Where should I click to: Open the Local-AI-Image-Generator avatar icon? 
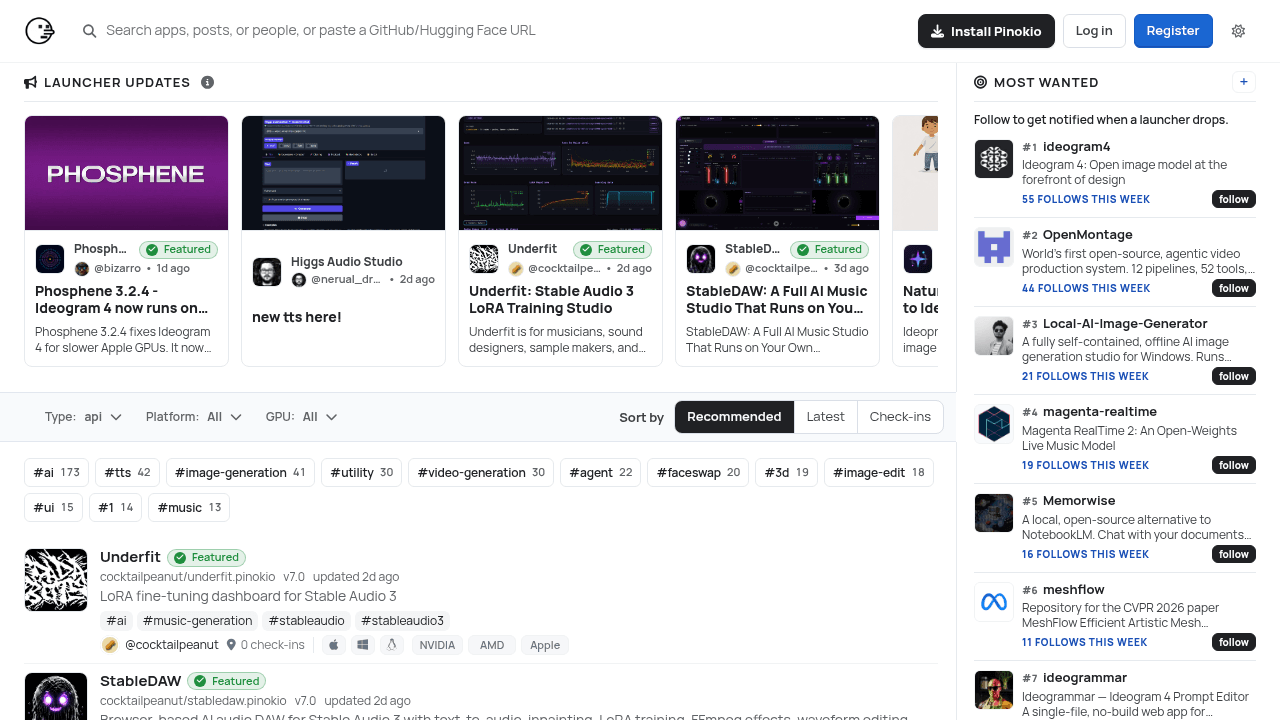pos(994,336)
